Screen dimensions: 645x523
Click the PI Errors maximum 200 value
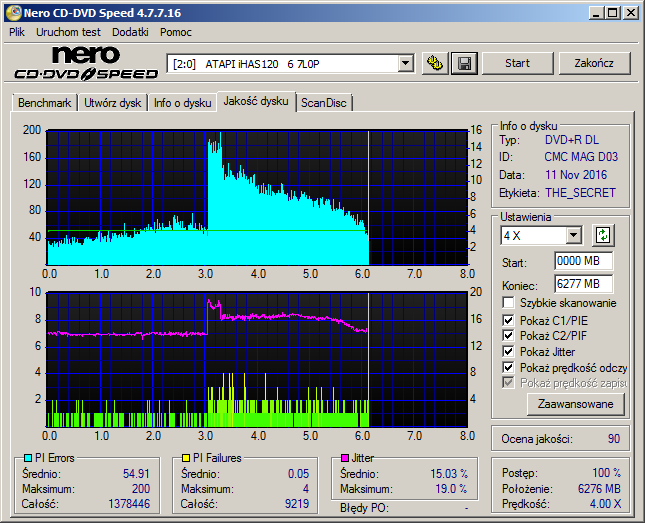click(x=141, y=489)
